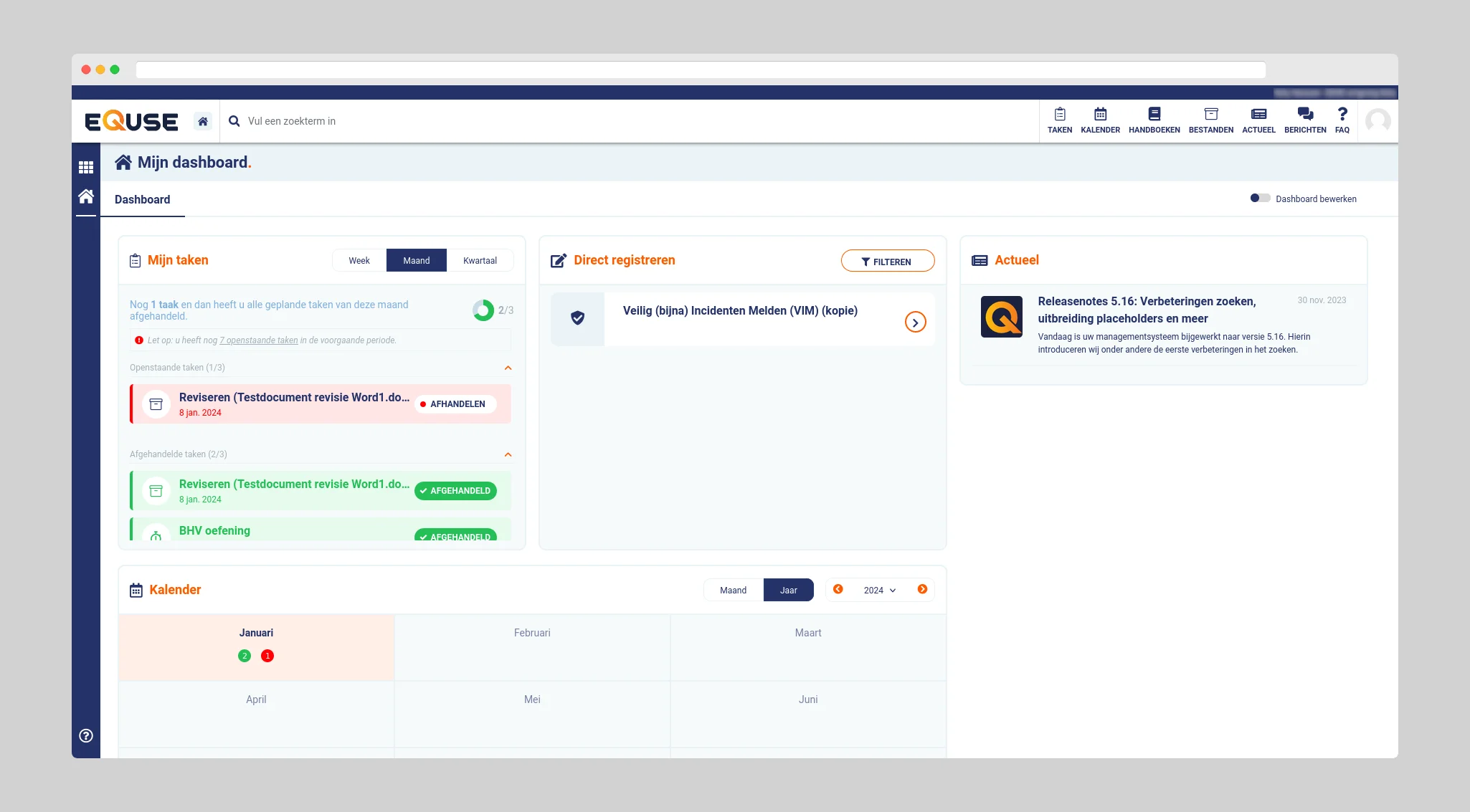Open the apps grid in left sidebar
The width and height of the screenshot is (1470, 812).
86,167
